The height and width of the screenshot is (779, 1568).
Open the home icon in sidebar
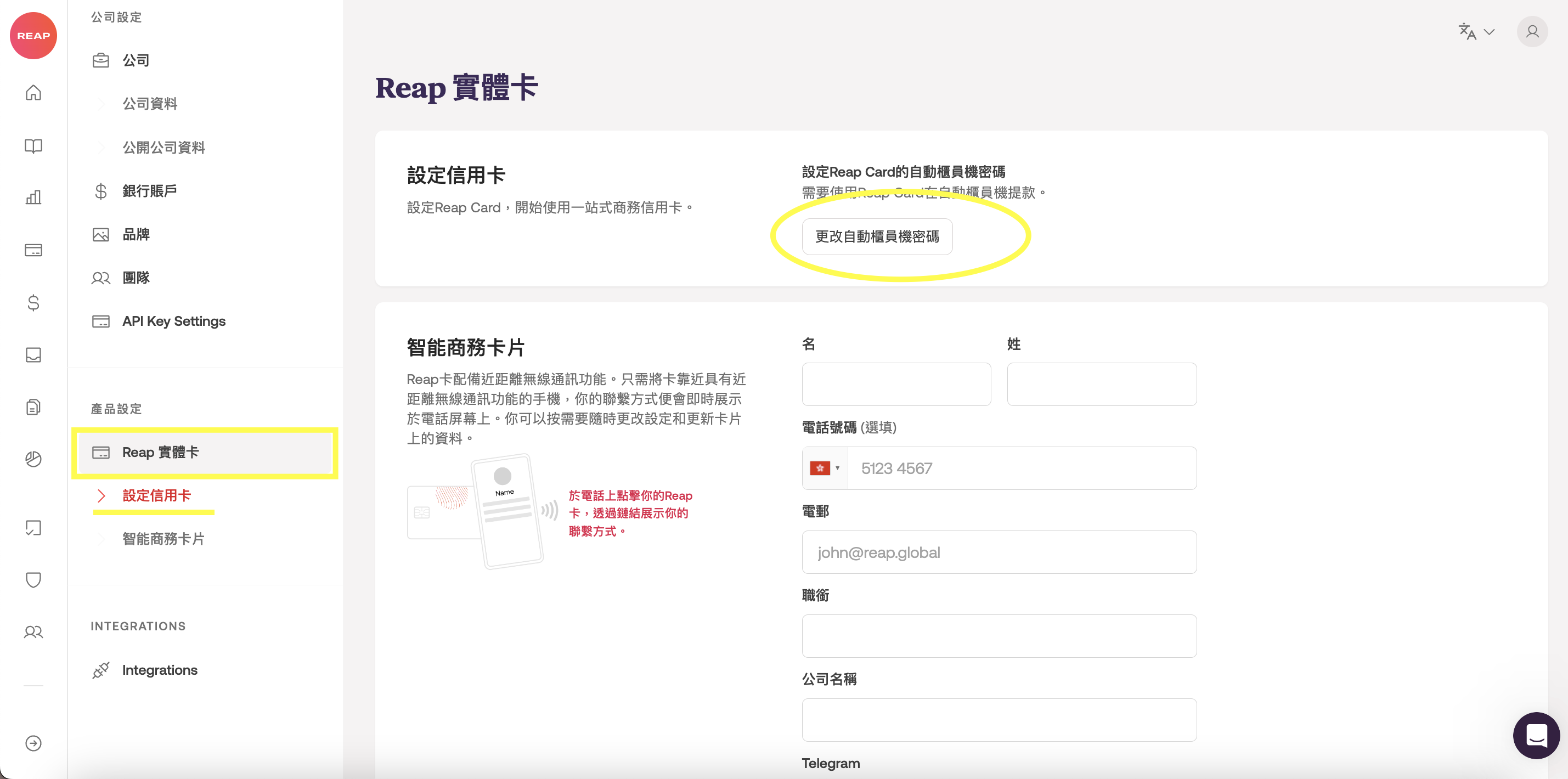[x=33, y=93]
